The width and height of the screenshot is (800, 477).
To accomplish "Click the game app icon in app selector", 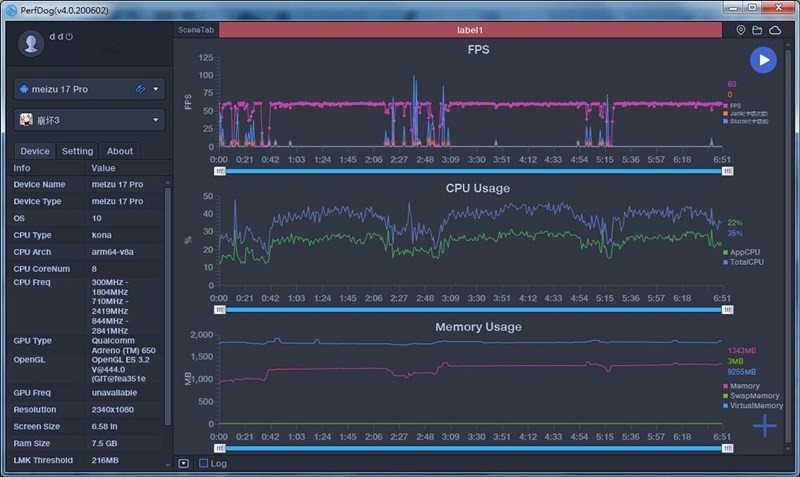I will click(x=27, y=120).
